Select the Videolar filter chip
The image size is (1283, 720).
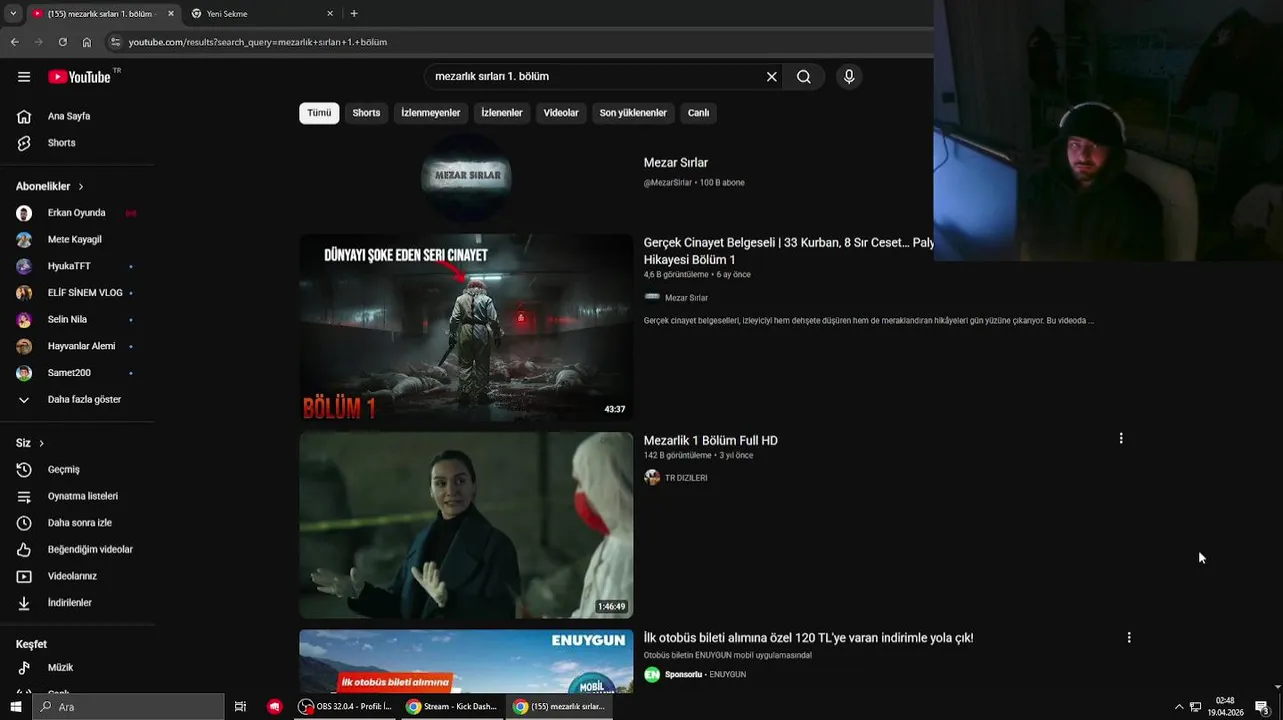click(x=561, y=113)
